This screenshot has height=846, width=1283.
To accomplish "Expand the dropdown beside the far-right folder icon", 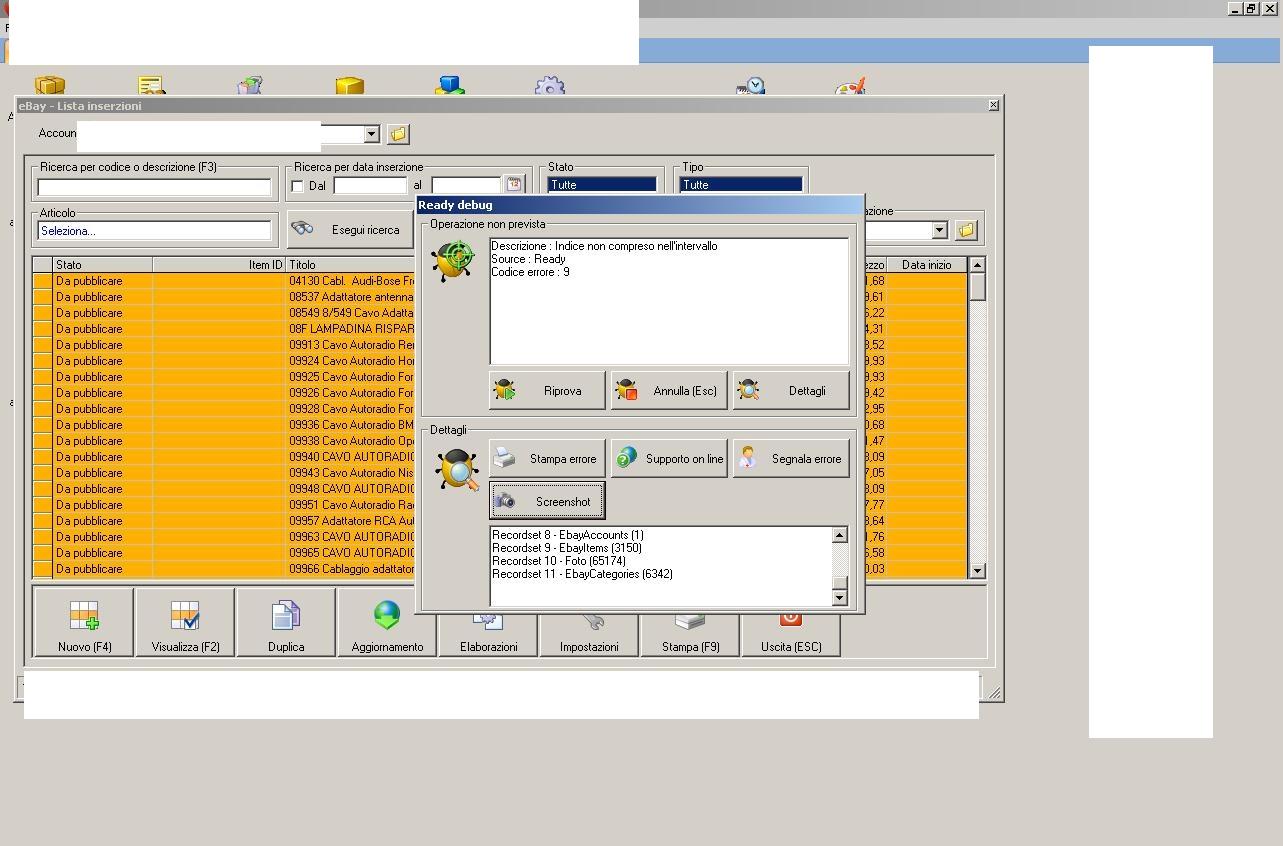I will click(x=939, y=230).
